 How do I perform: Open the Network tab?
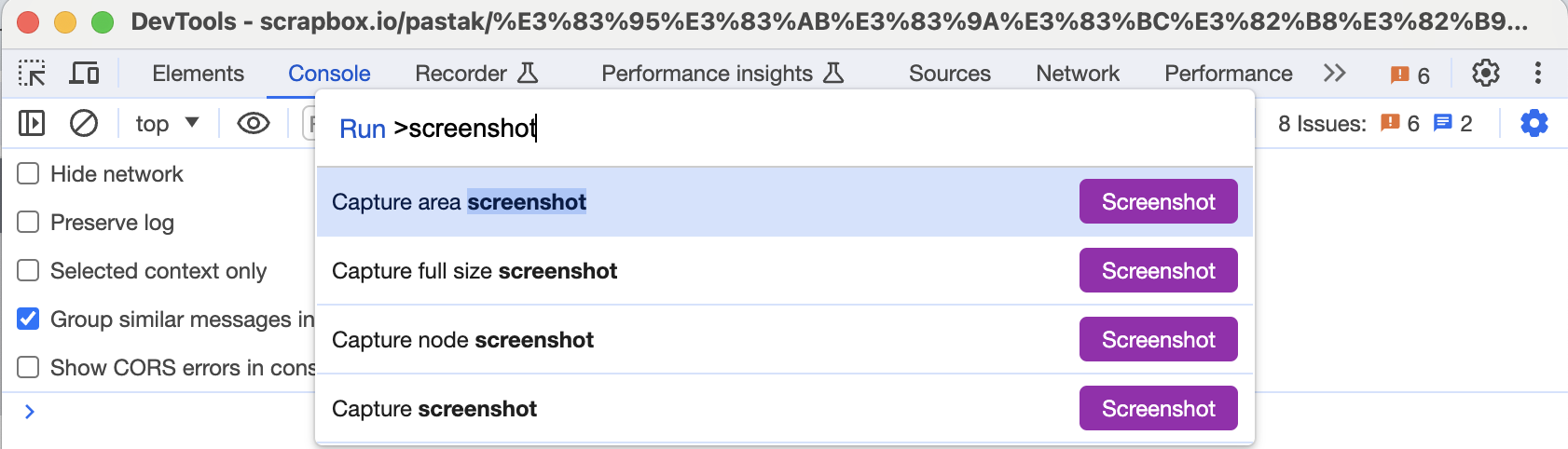pos(1078,74)
